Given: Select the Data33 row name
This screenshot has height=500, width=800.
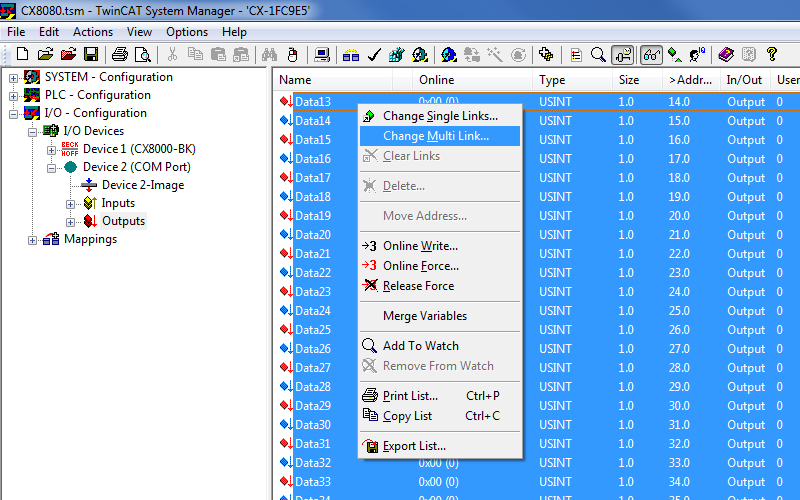Looking at the screenshot, I should [313, 482].
